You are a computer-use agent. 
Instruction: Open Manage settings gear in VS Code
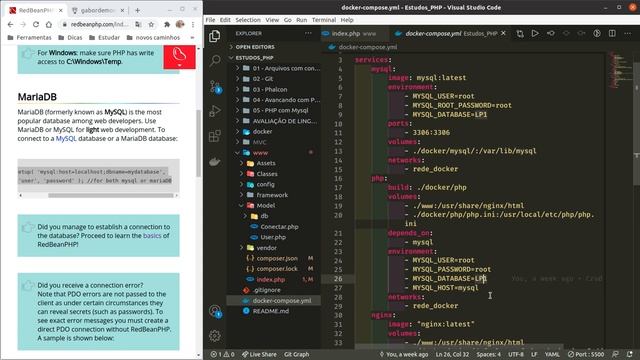[215, 336]
